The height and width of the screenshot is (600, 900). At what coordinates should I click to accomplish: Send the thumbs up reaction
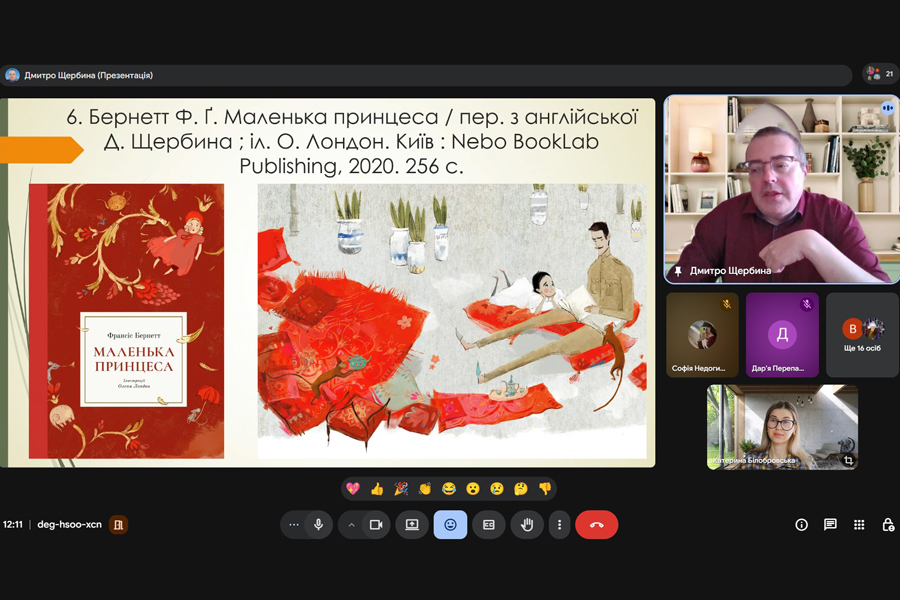pos(377,489)
